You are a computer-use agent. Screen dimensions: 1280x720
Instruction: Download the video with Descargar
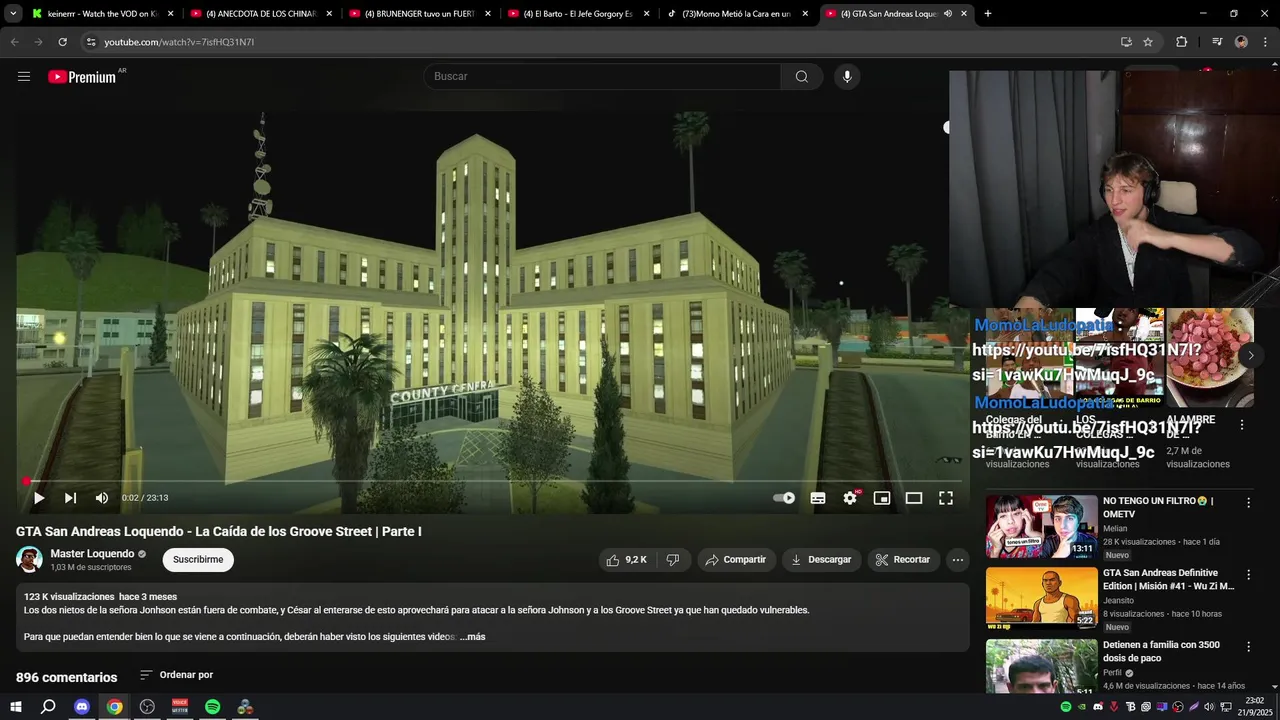[821, 560]
